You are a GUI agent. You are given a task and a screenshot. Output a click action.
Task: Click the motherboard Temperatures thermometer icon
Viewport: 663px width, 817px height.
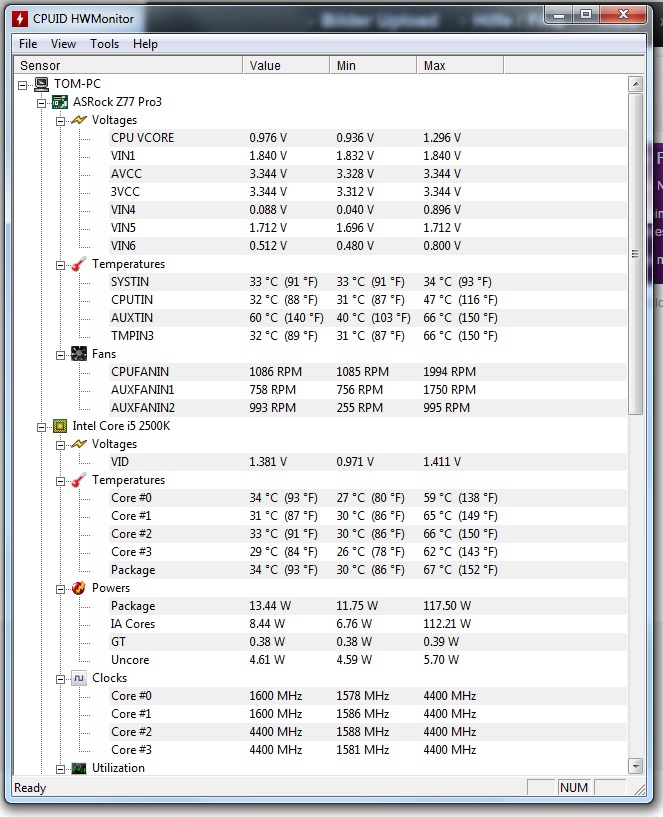pyautogui.click(x=79, y=264)
